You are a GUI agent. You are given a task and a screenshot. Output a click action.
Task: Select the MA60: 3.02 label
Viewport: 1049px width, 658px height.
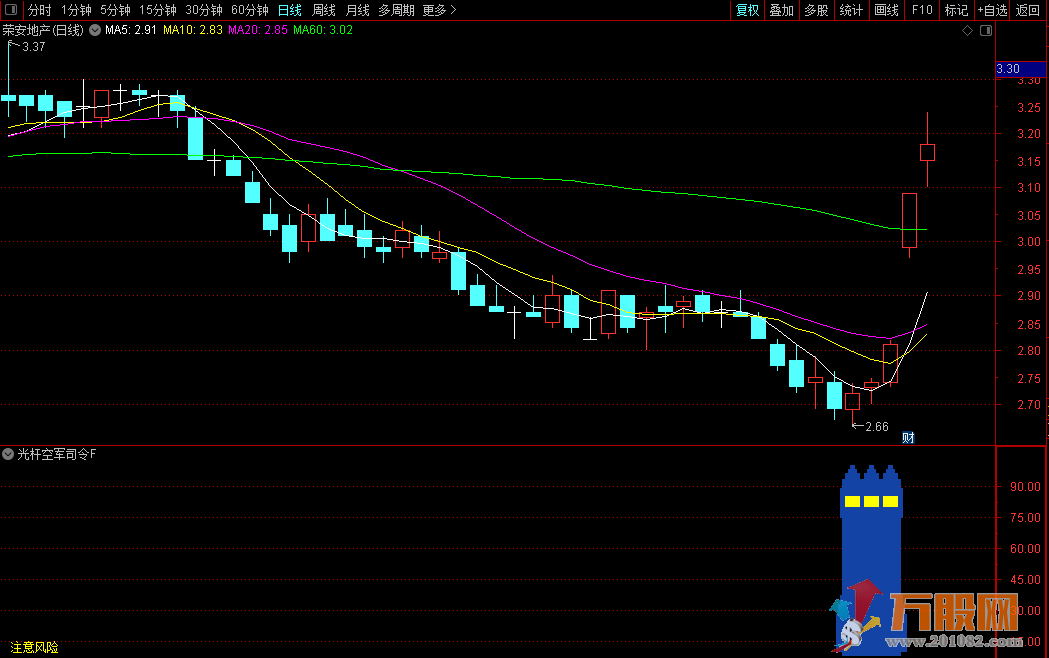(x=323, y=30)
